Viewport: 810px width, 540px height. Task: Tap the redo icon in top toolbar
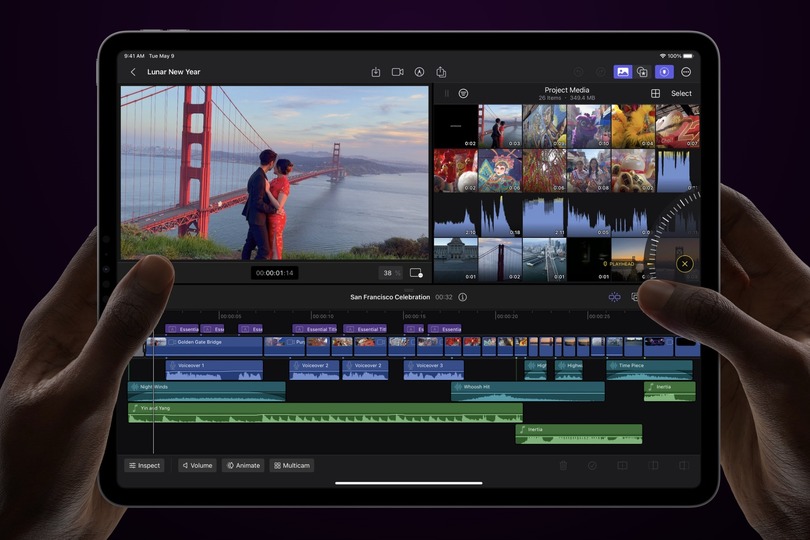[600, 72]
